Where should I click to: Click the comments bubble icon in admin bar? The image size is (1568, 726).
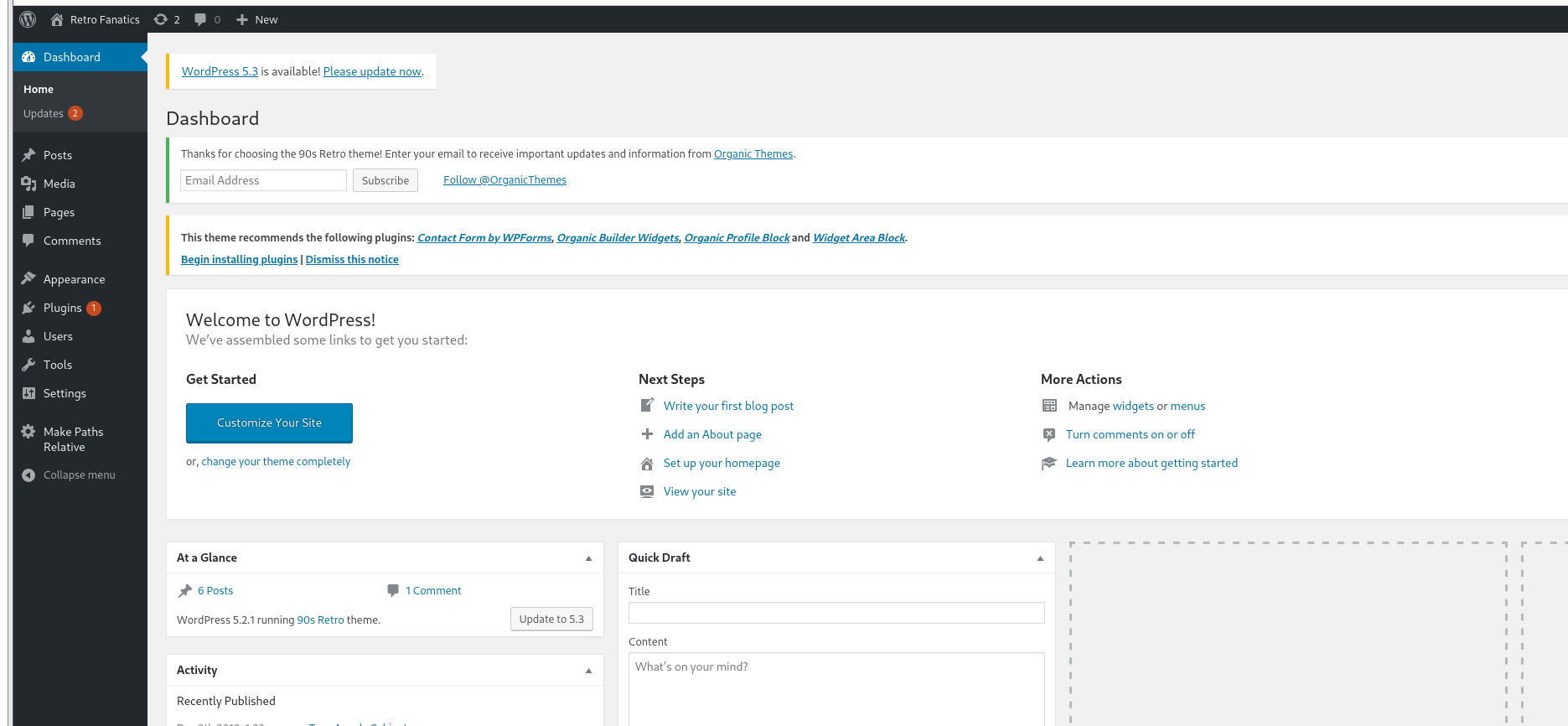coord(200,19)
